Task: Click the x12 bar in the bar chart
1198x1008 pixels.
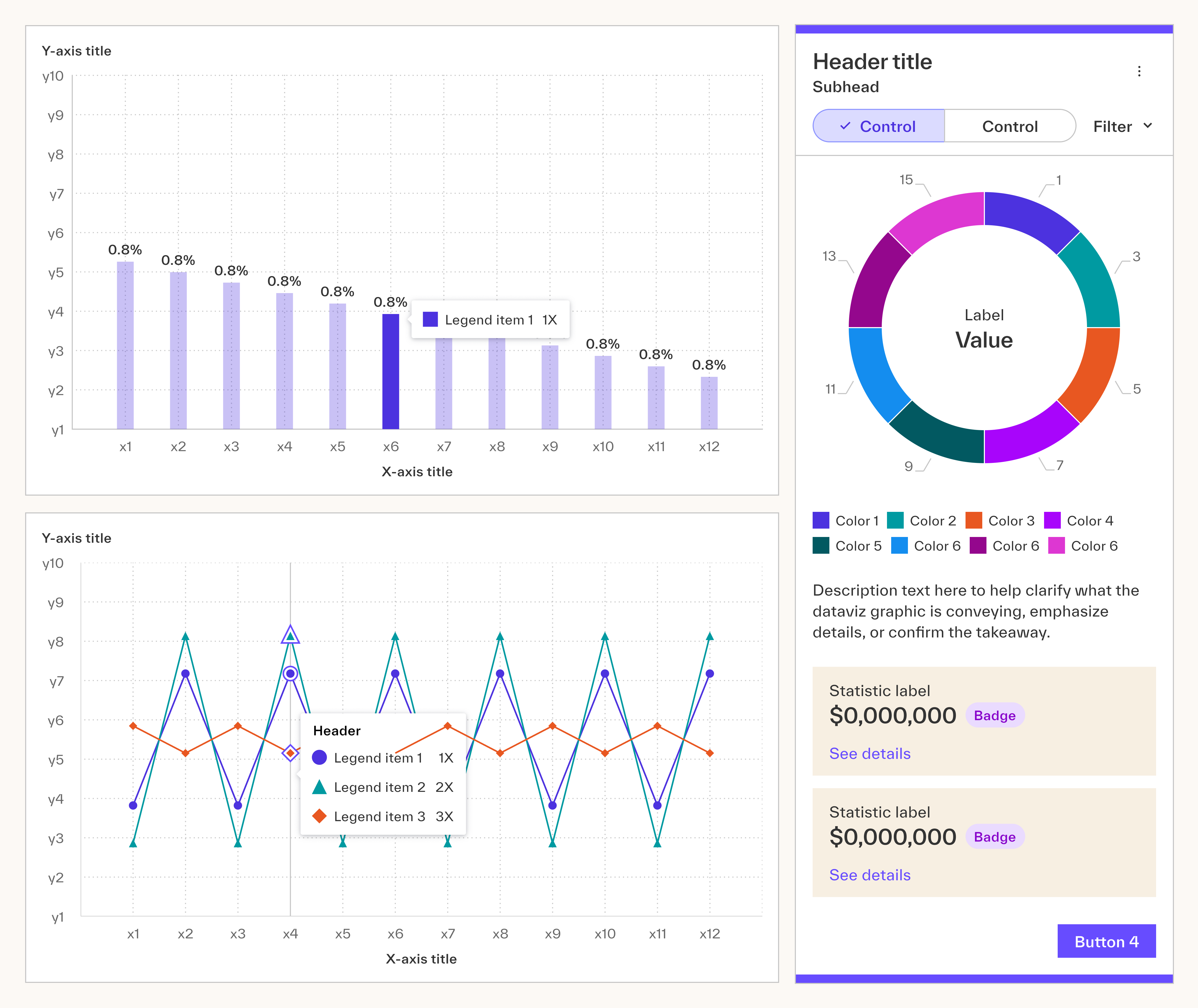Action: tap(709, 403)
